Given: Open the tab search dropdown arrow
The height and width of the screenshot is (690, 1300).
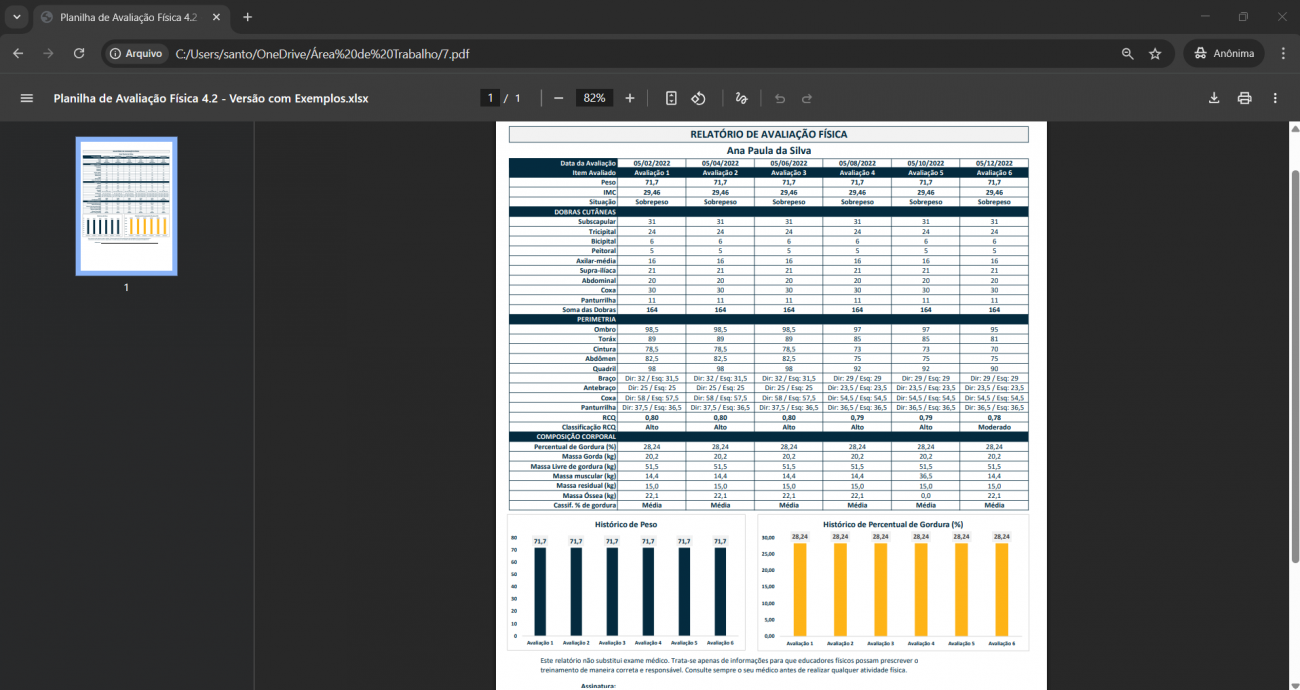Looking at the screenshot, I should [17, 17].
